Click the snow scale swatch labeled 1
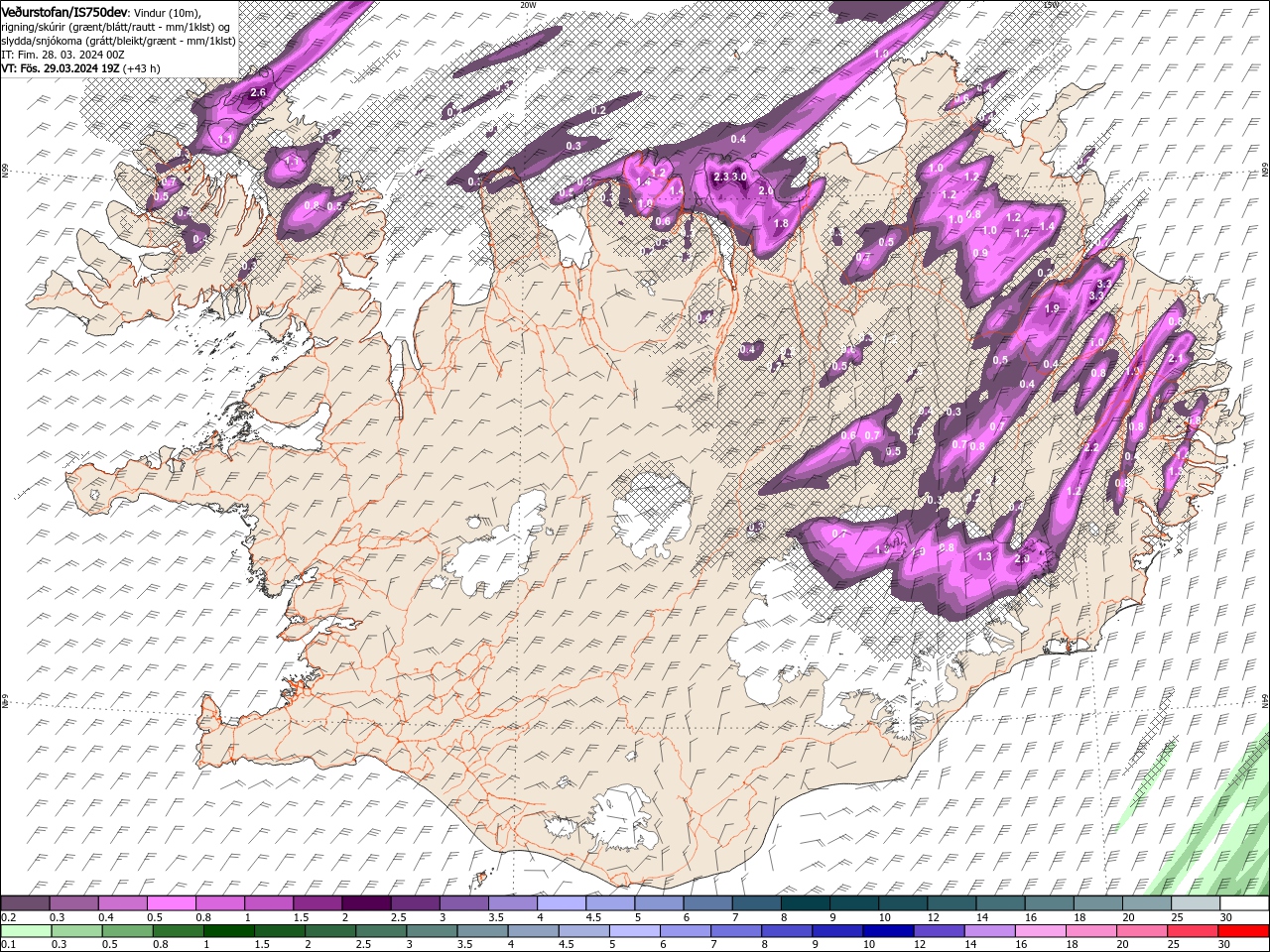This screenshot has height=952, width=1270. (270, 903)
